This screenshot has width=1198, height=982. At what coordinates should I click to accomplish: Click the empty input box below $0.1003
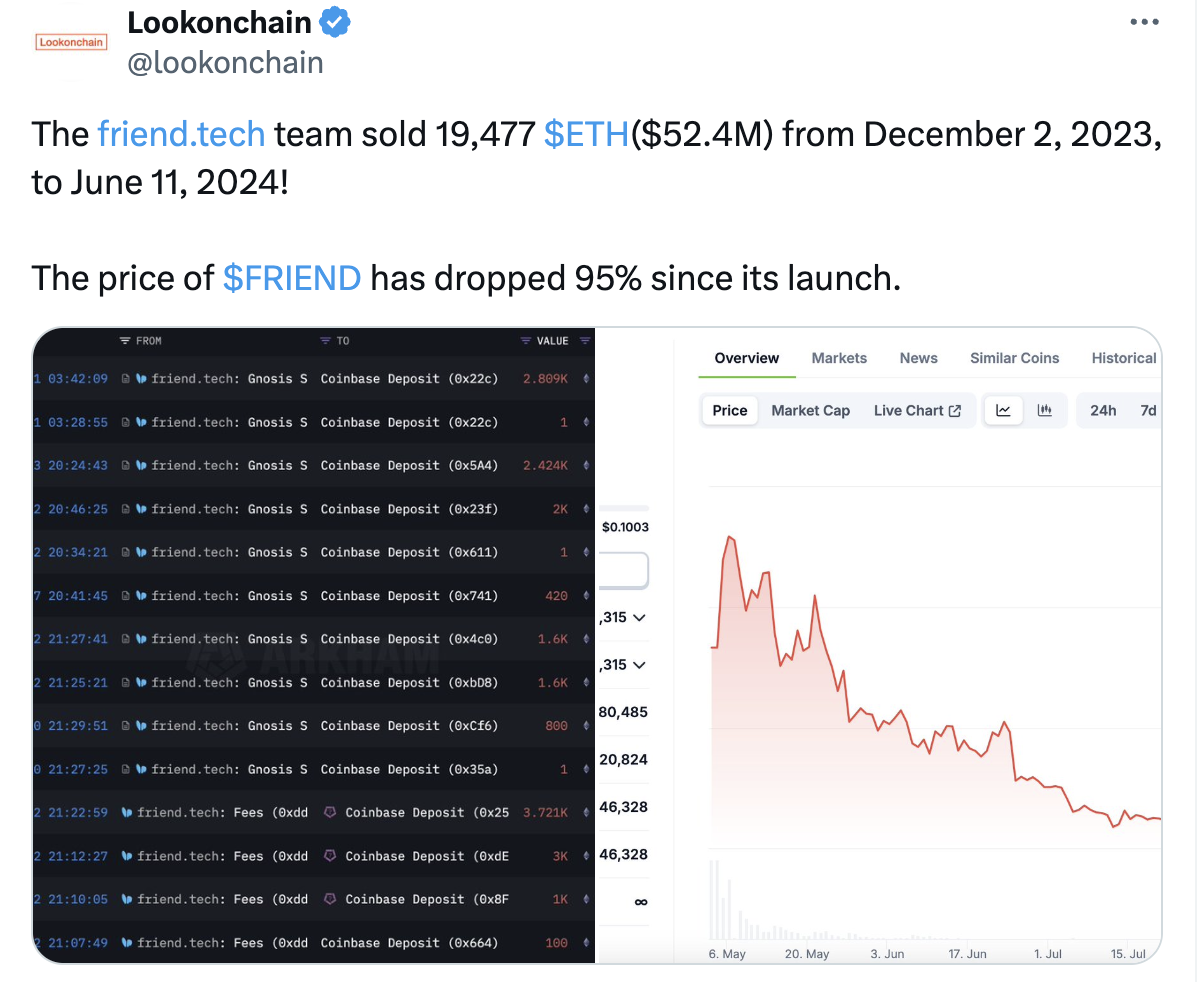[x=623, y=570]
